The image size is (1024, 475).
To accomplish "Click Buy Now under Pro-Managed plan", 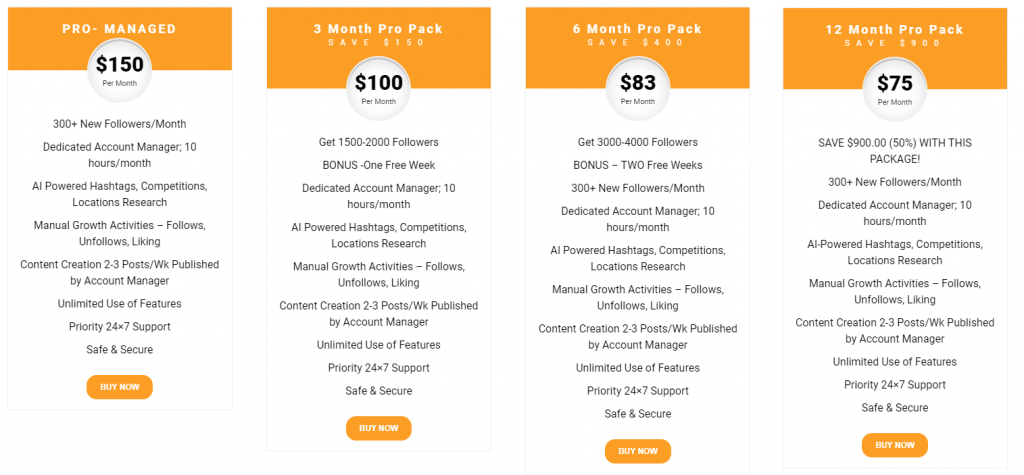I will [119, 387].
